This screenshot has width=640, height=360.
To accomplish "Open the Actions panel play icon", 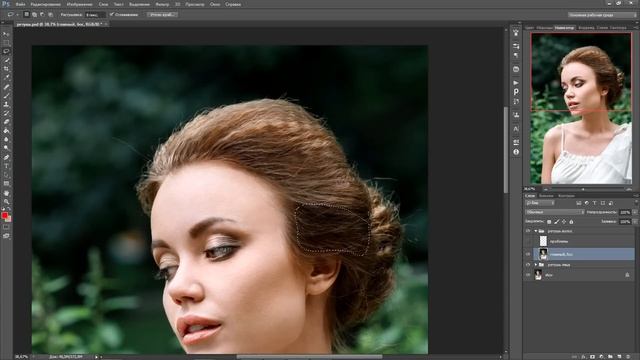I will [x=516, y=83].
